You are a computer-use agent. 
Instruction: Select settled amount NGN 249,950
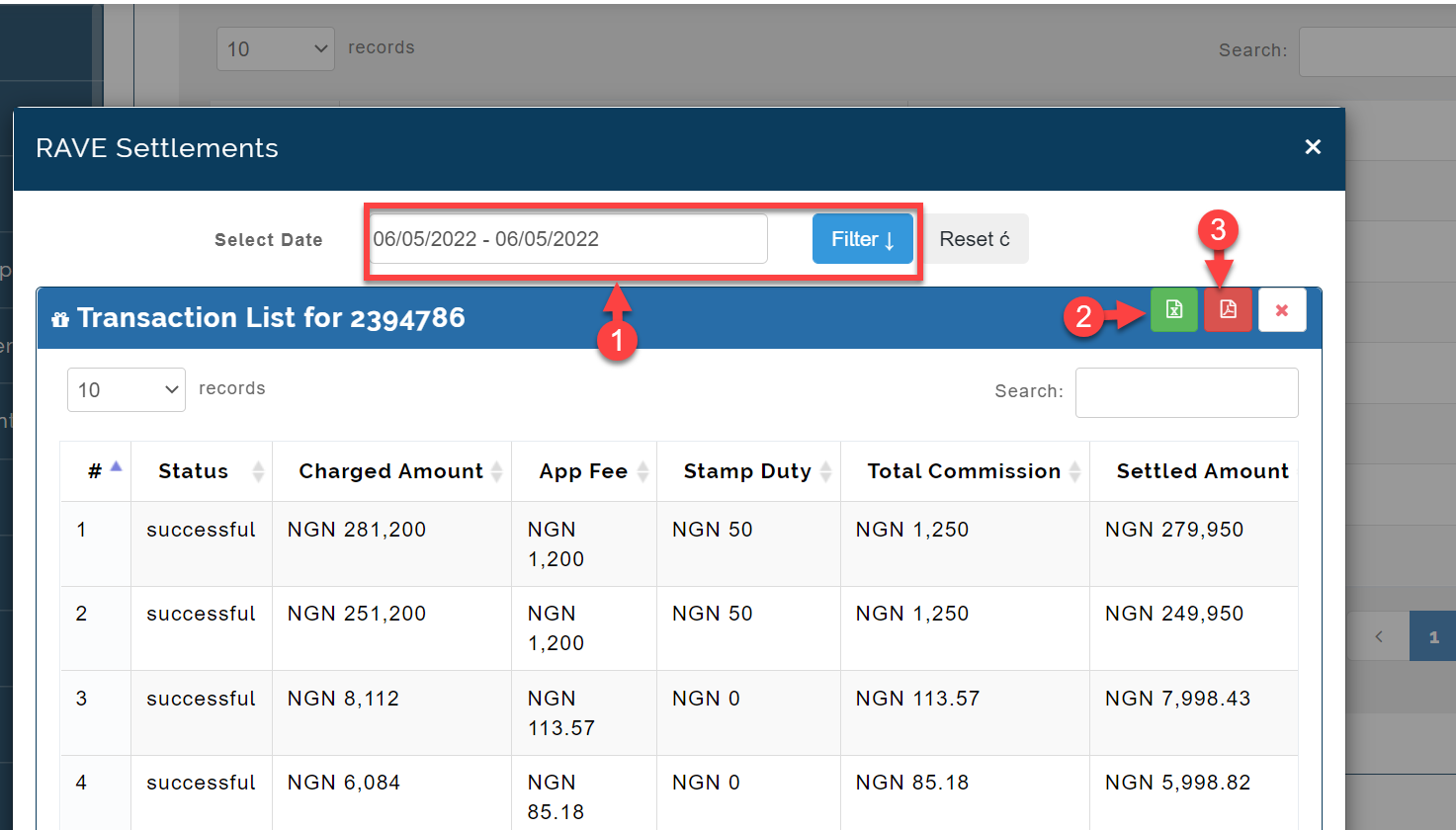pyautogui.click(x=1174, y=614)
